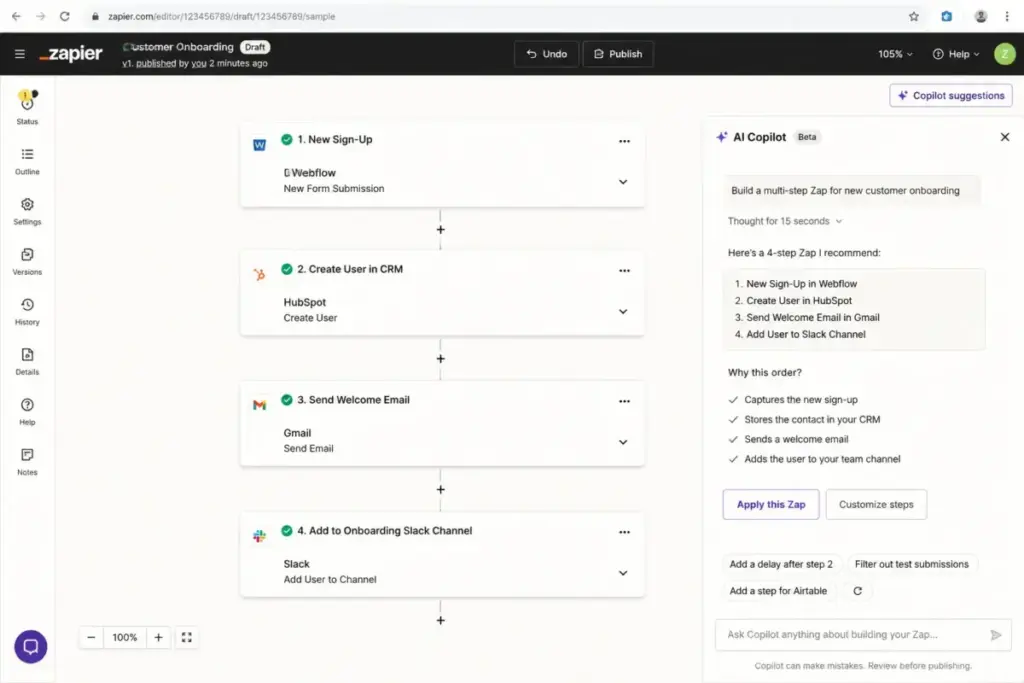
Task: Select 'Add a delay after step 2' suggestion
Action: (781, 564)
